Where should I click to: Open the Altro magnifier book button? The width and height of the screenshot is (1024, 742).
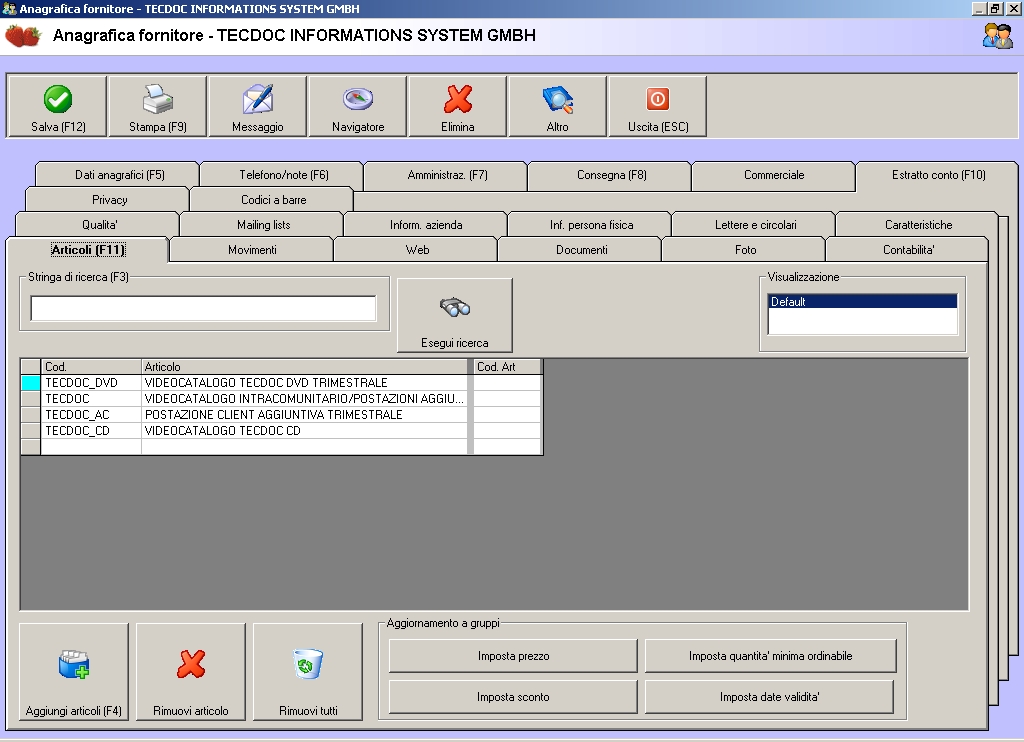(x=557, y=106)
